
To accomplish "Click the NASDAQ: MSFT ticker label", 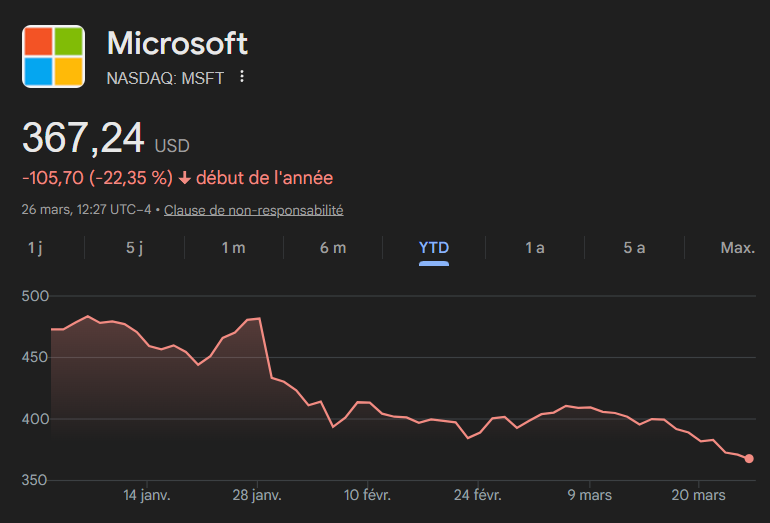I will tap(165, 78).
